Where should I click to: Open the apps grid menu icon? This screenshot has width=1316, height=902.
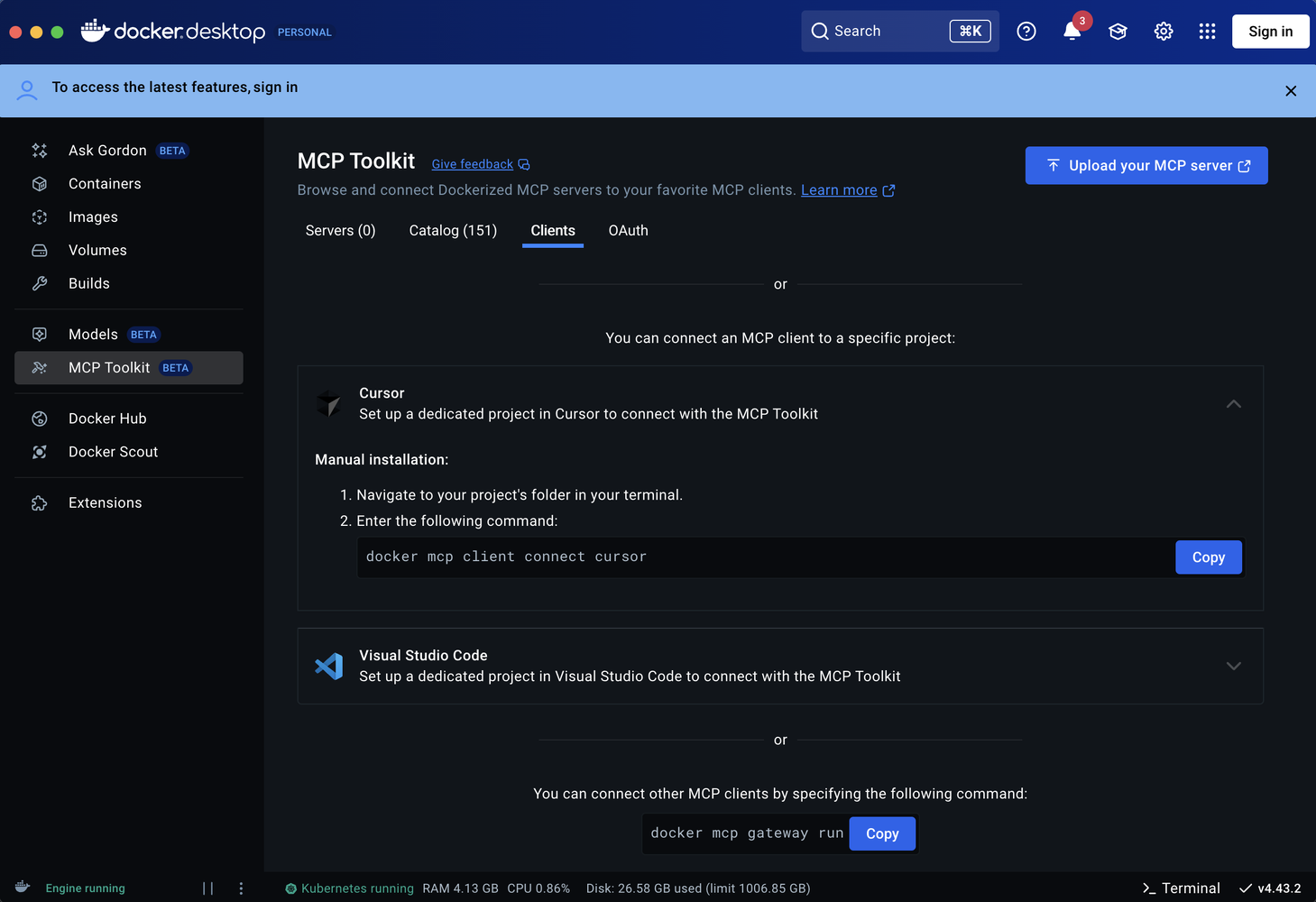click(1208, 32)
